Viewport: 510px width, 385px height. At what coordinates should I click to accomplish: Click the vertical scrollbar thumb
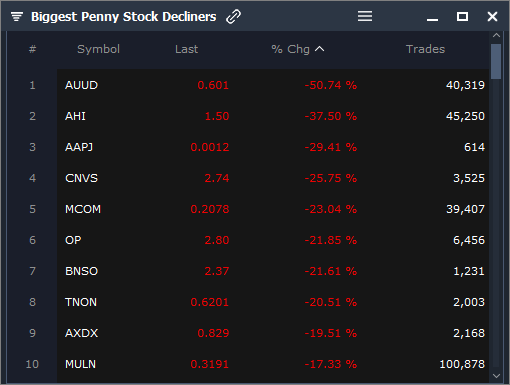click(496, 62)
